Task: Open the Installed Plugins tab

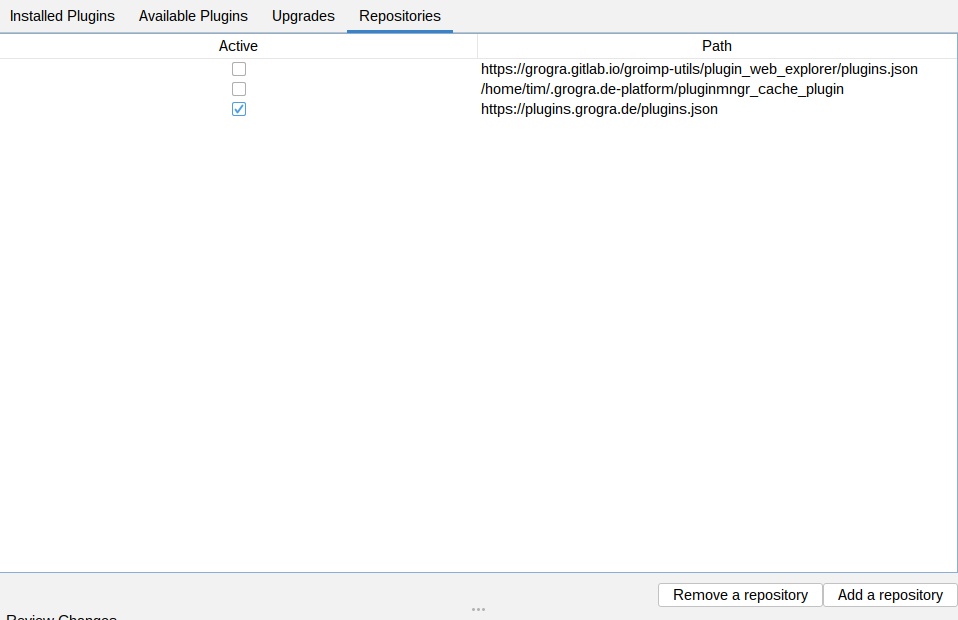Action: pos(62,16)
